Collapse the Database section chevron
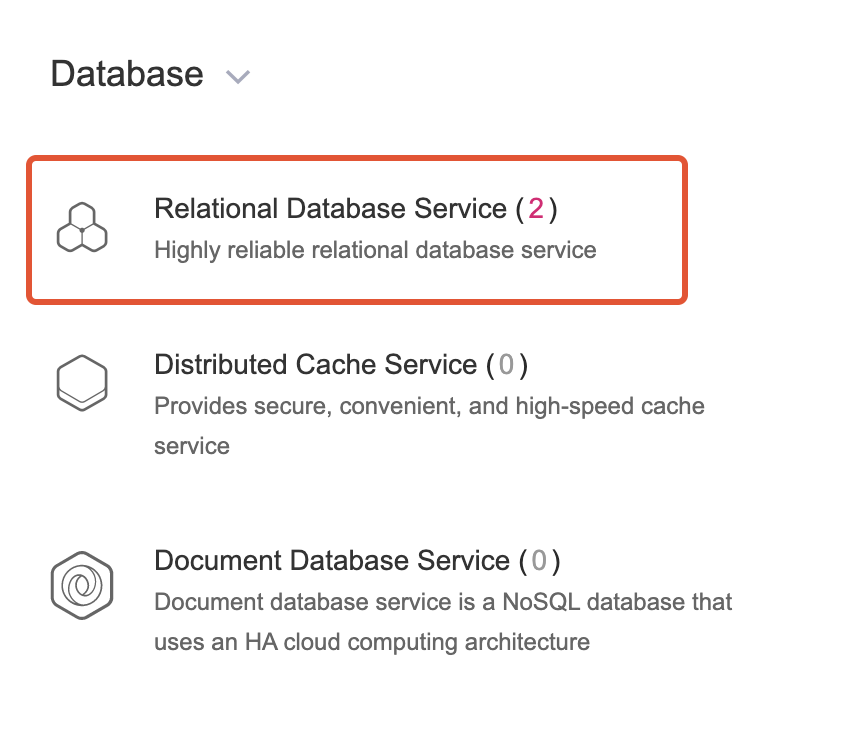Image resolution: width=864 pixels, height=742 pixels. pyautogui.click(x=238, y=77)
